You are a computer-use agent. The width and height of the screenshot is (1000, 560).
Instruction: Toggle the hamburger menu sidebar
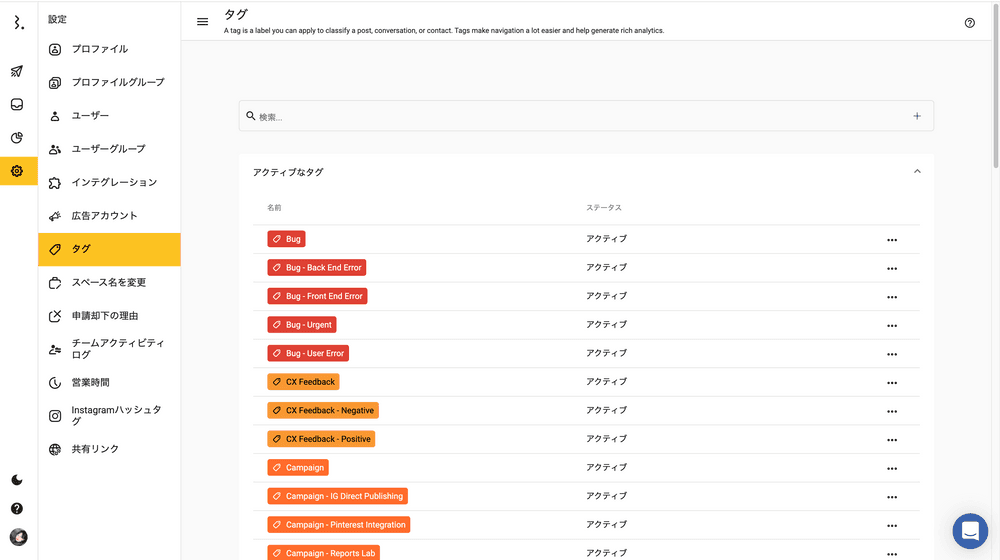click(x=203, y=22)
